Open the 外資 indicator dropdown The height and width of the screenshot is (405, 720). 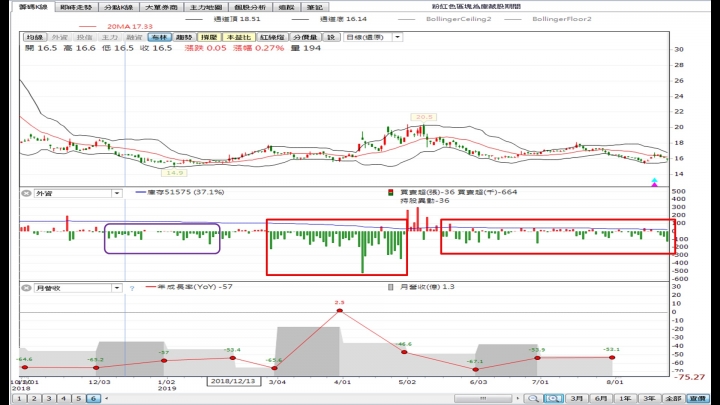click(x=78, y=193)
